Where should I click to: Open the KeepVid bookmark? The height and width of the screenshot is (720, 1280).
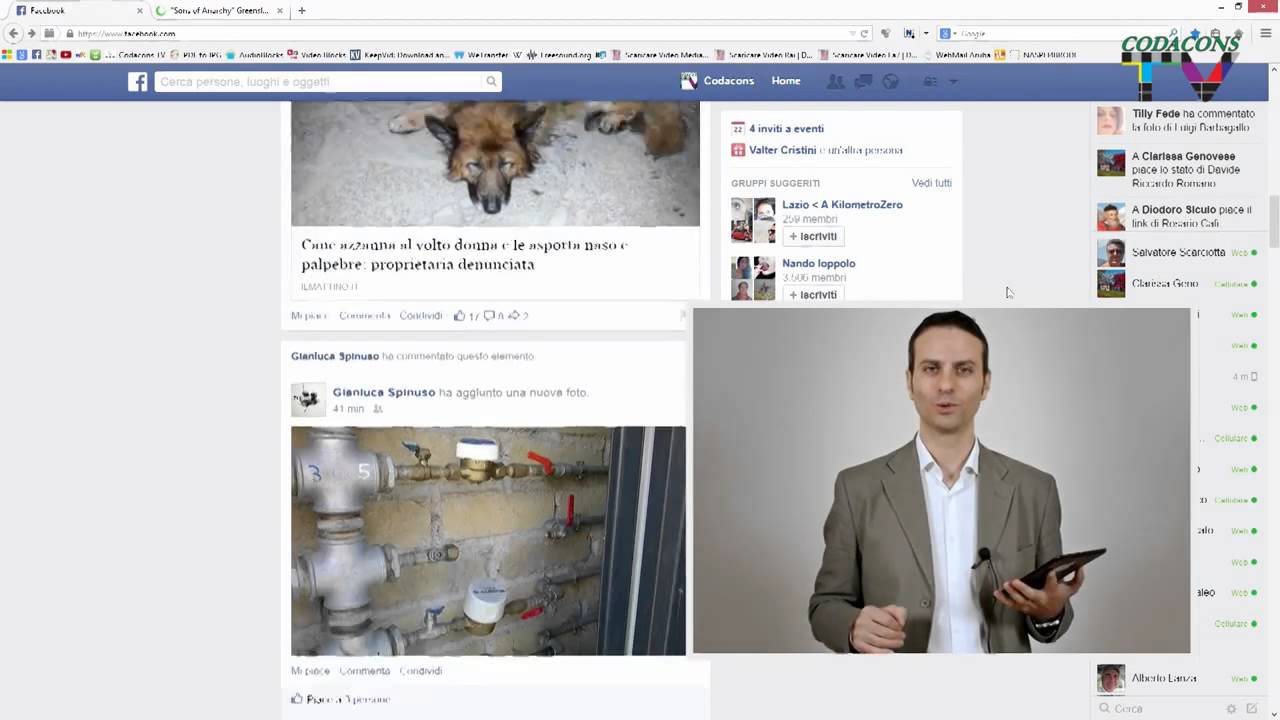(399, 55)
